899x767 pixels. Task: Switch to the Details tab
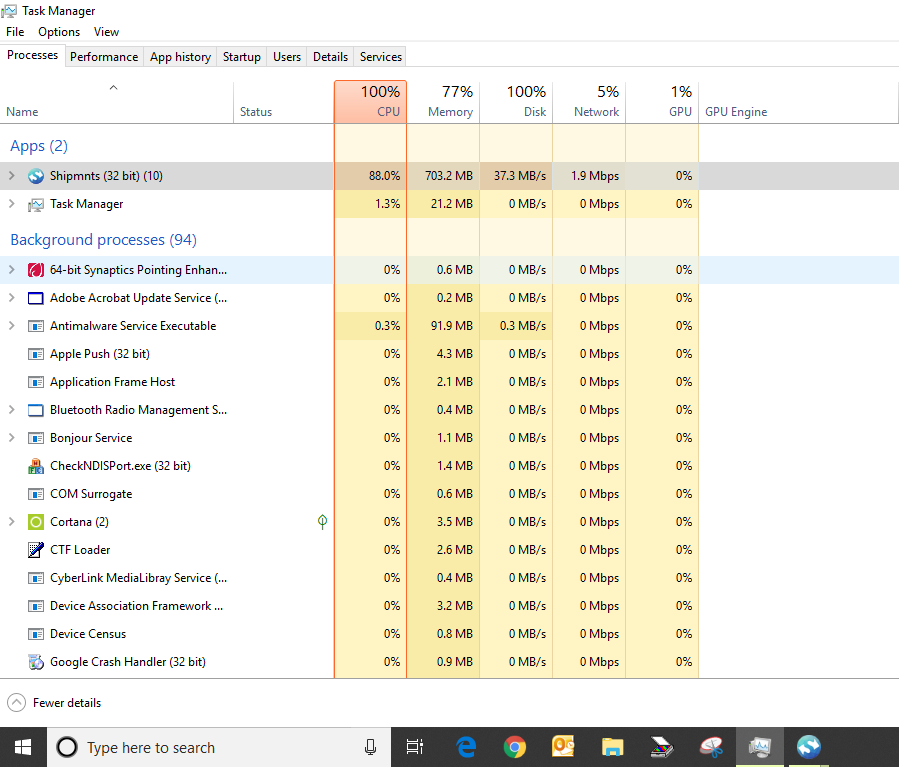(330, 57)
